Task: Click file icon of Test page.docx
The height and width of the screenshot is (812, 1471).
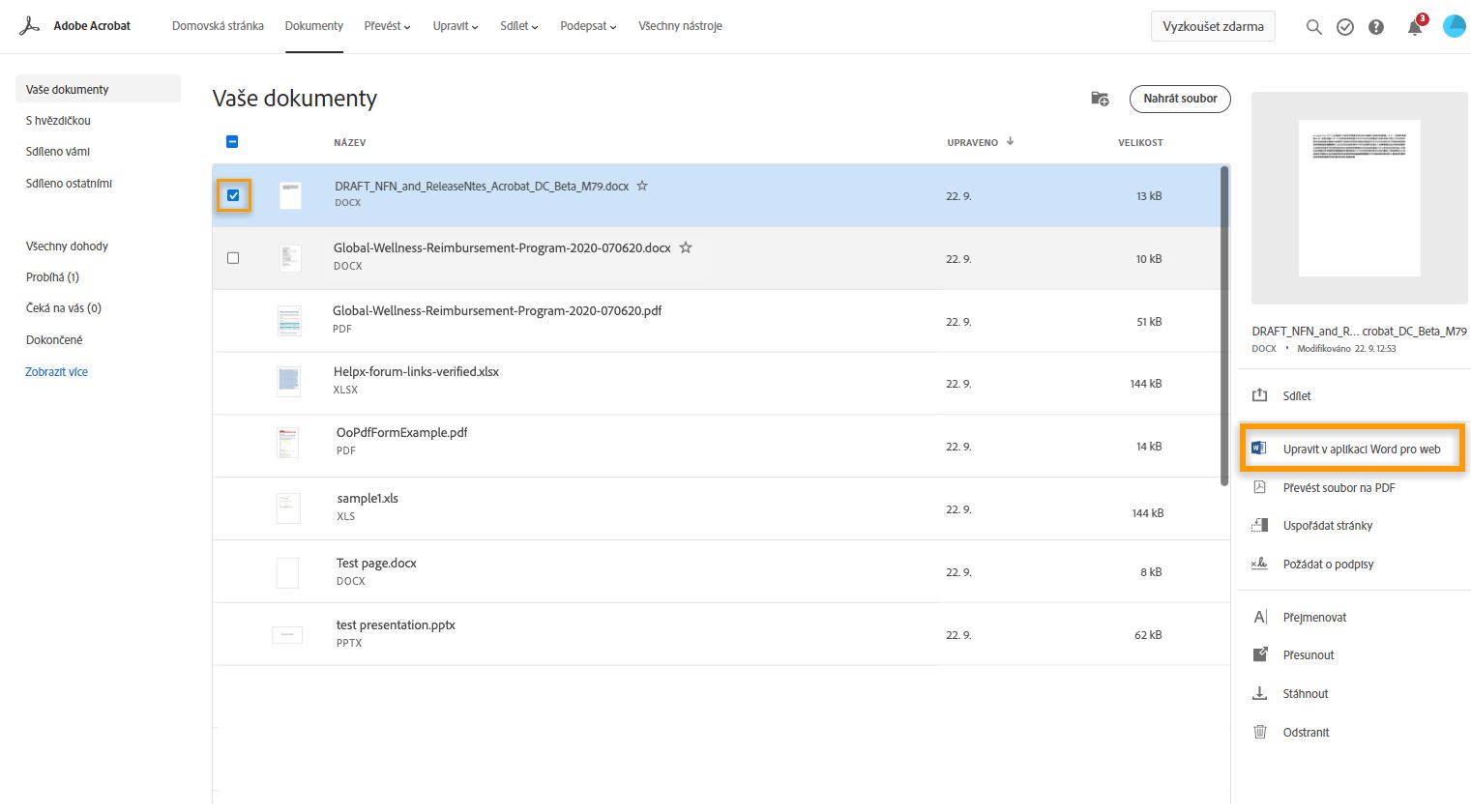Action: 287,572
